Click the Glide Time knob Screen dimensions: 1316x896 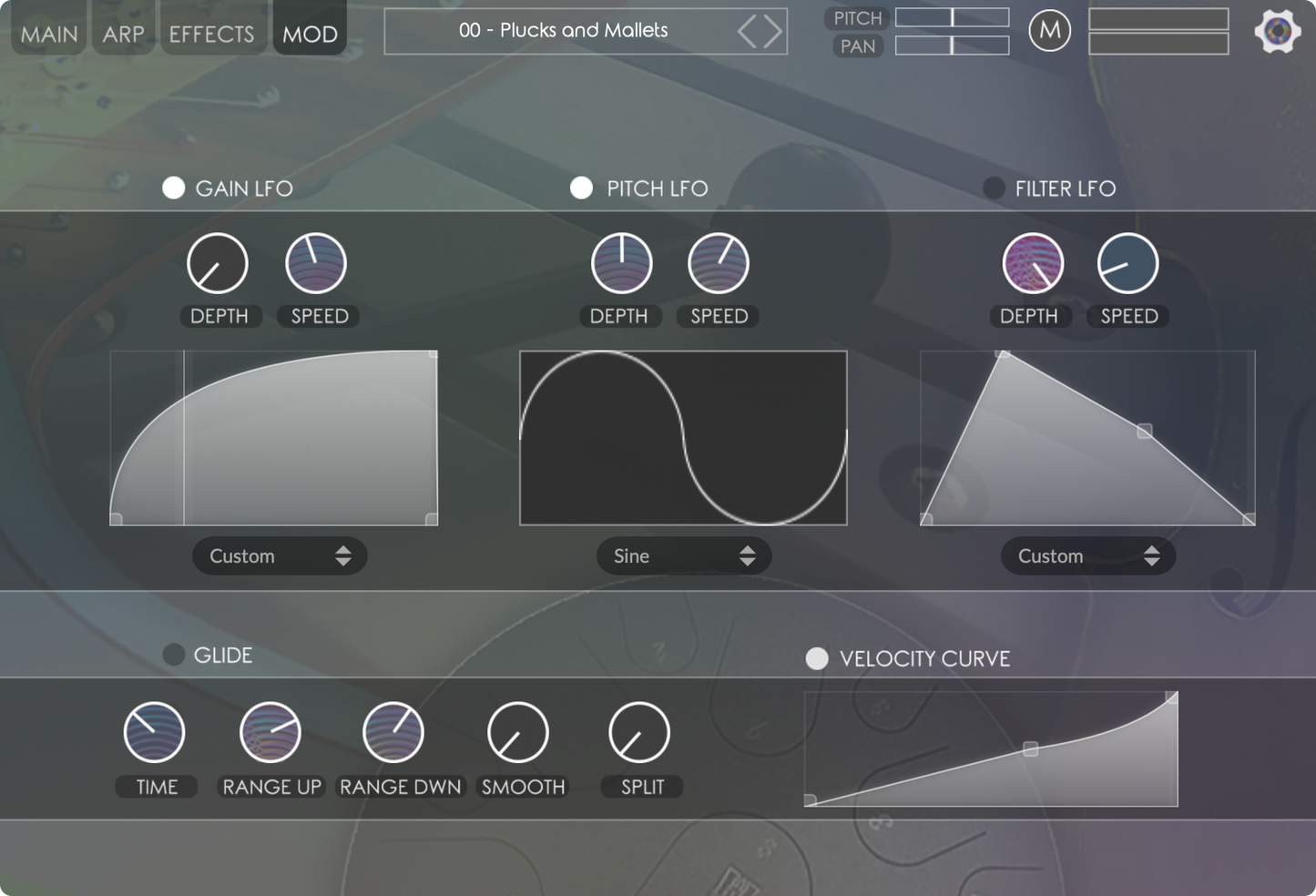(x=154, y=732)
